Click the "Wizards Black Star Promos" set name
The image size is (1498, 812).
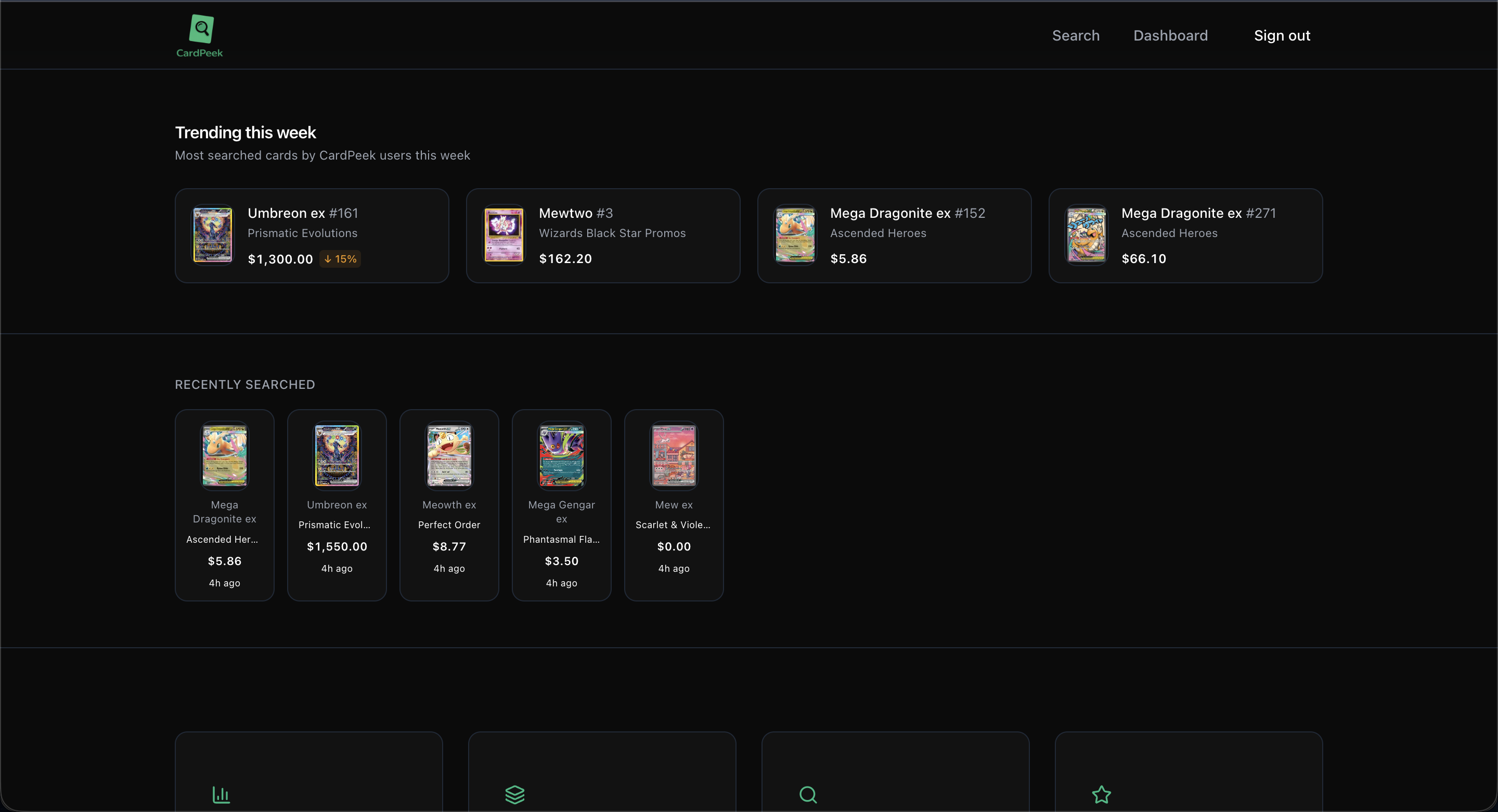612,233
